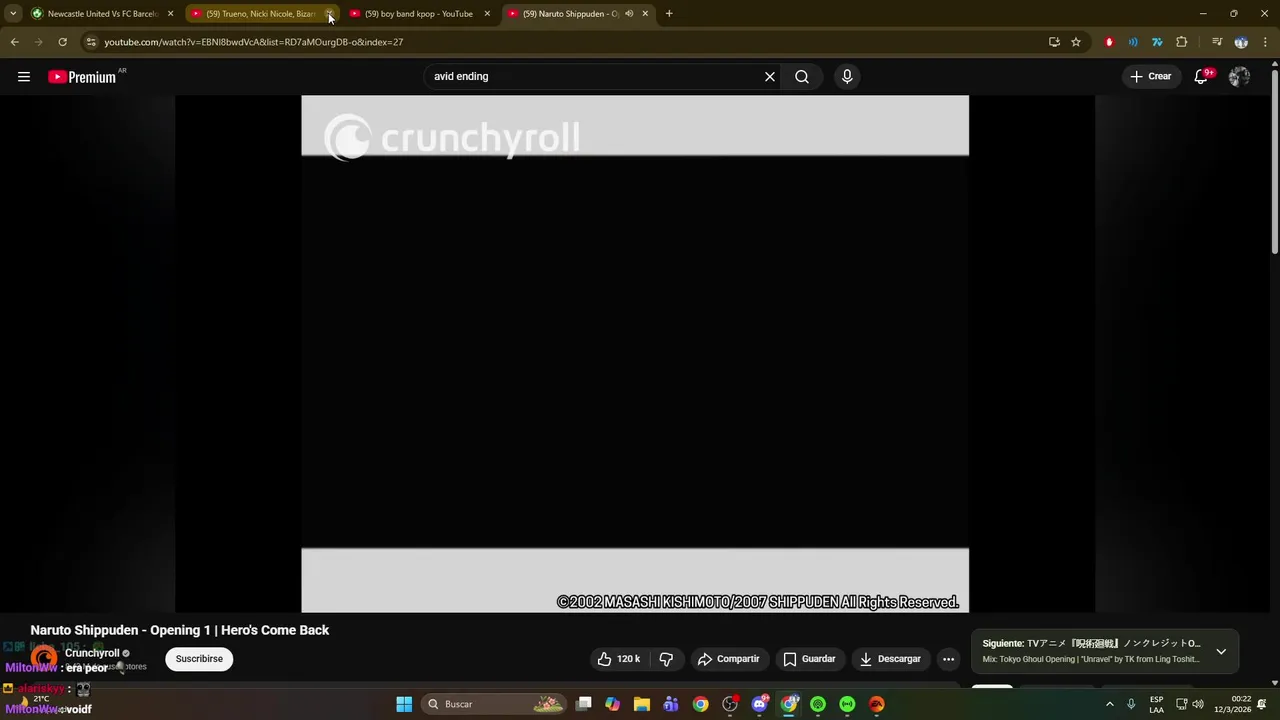The image size is (1280, 720).
Task: Click the Compartir share button
Action: (x=729, y=659)
